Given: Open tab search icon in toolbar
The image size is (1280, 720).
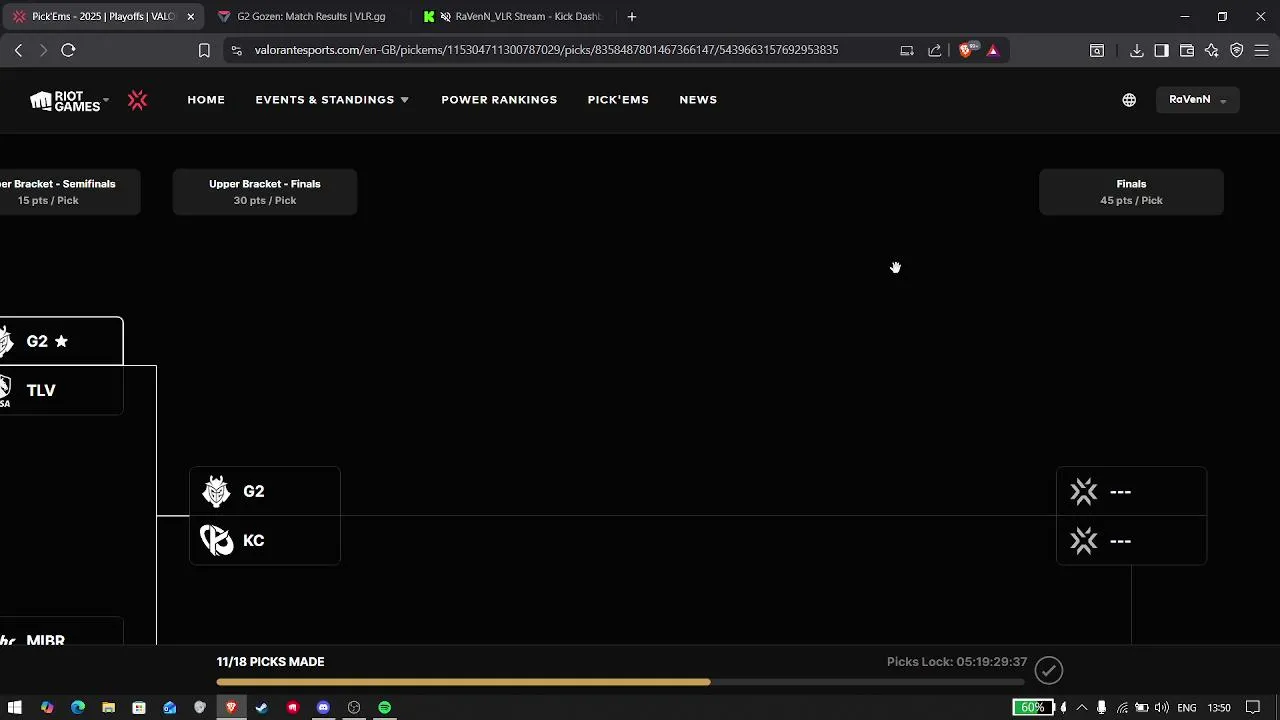Looking at the screenshot, I should [1097, 50].
